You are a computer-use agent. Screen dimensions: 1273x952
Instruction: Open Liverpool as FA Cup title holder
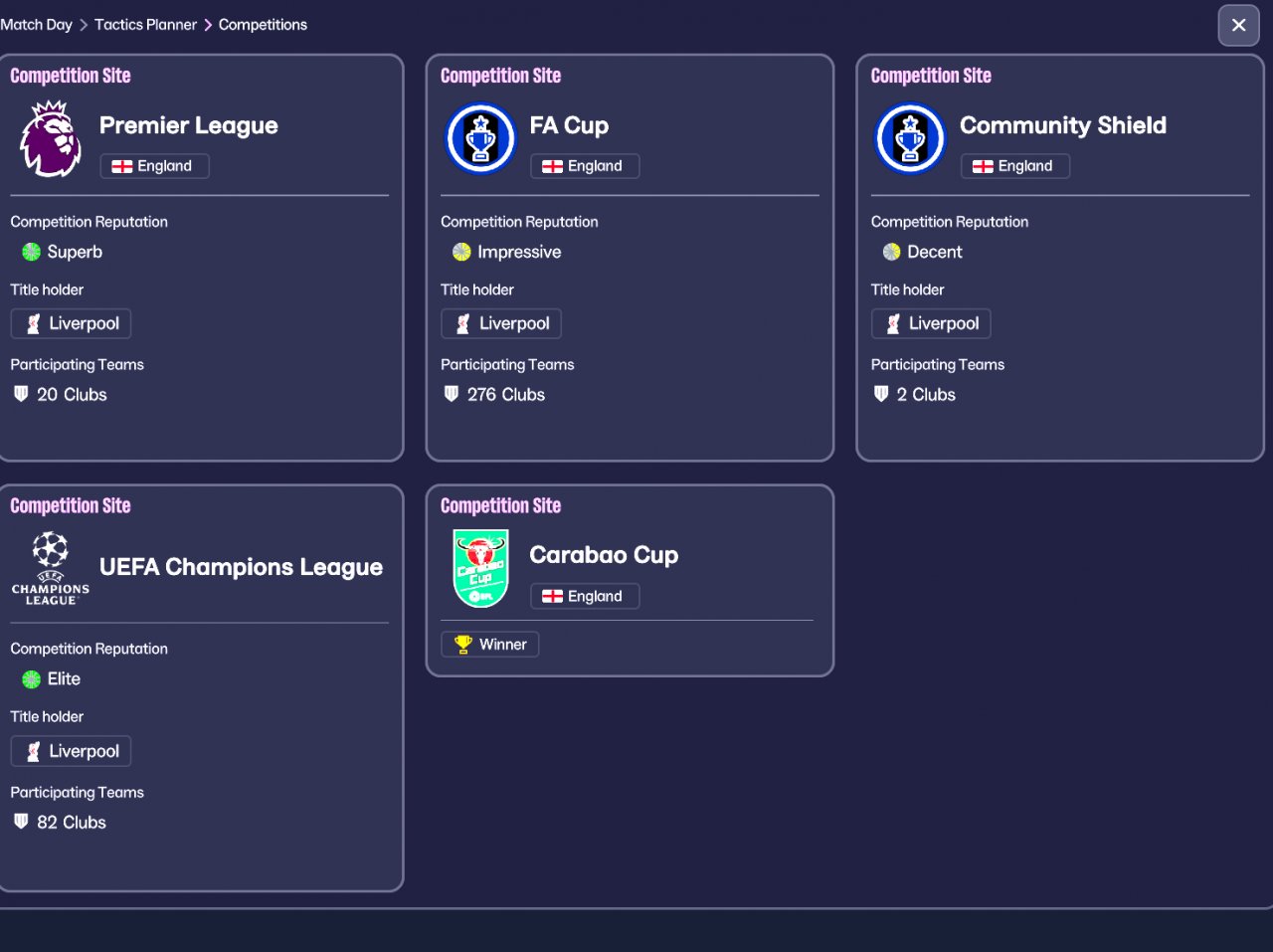pos(501,323)
